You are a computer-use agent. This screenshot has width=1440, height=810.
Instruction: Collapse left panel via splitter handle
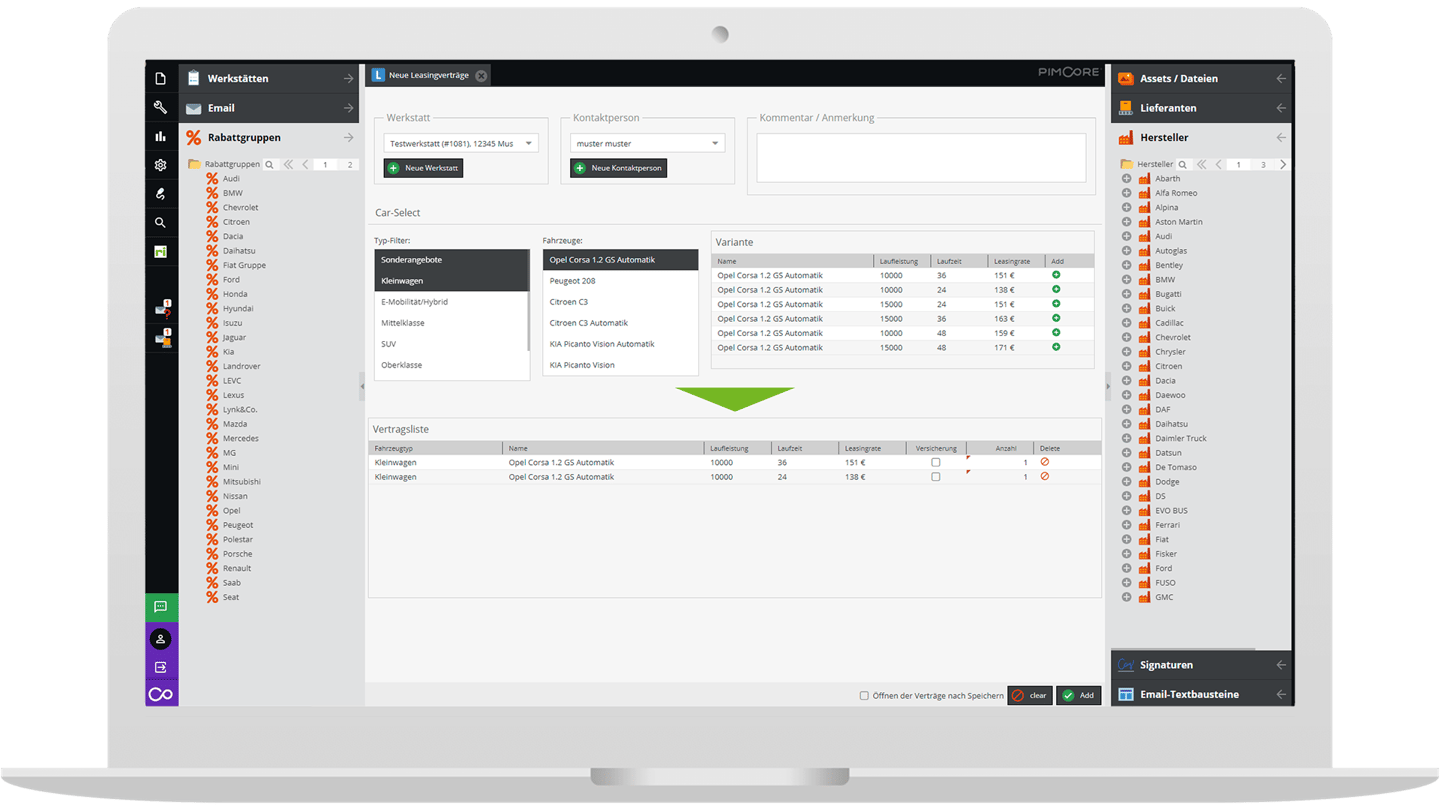(x=362, y=386)
